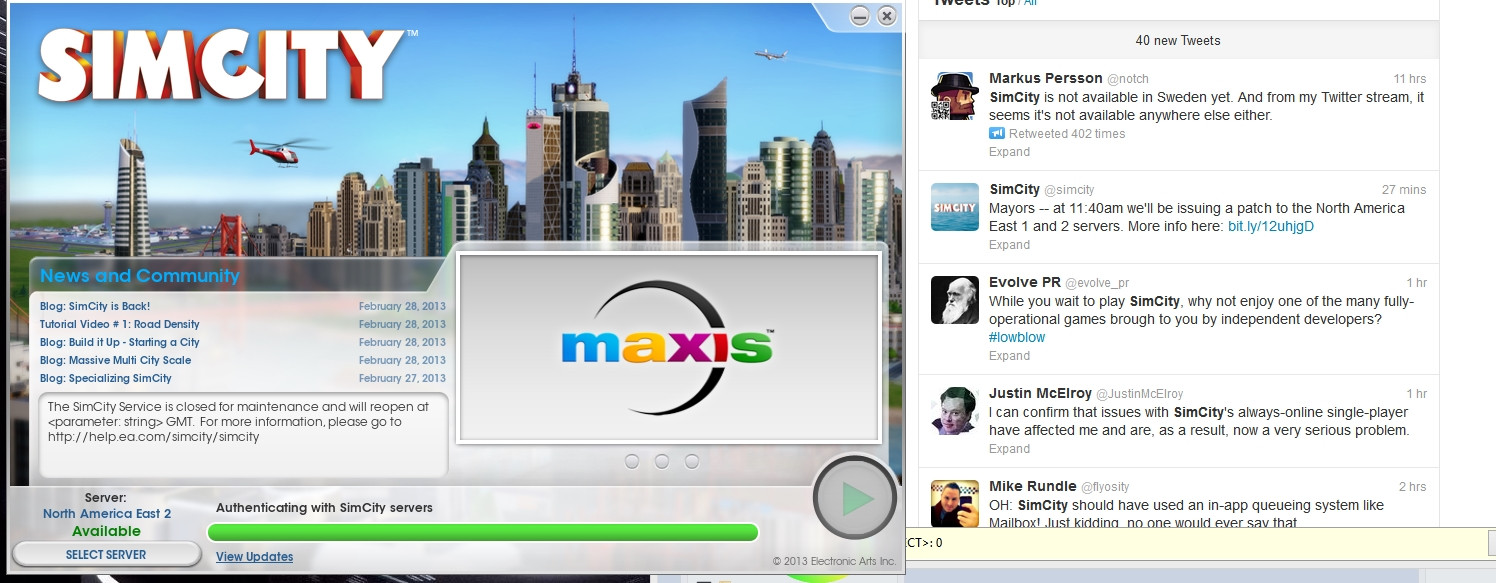Expand the SimCity patch tweet
Viewport: 1496px width, 583px height.
[1009, 245]
